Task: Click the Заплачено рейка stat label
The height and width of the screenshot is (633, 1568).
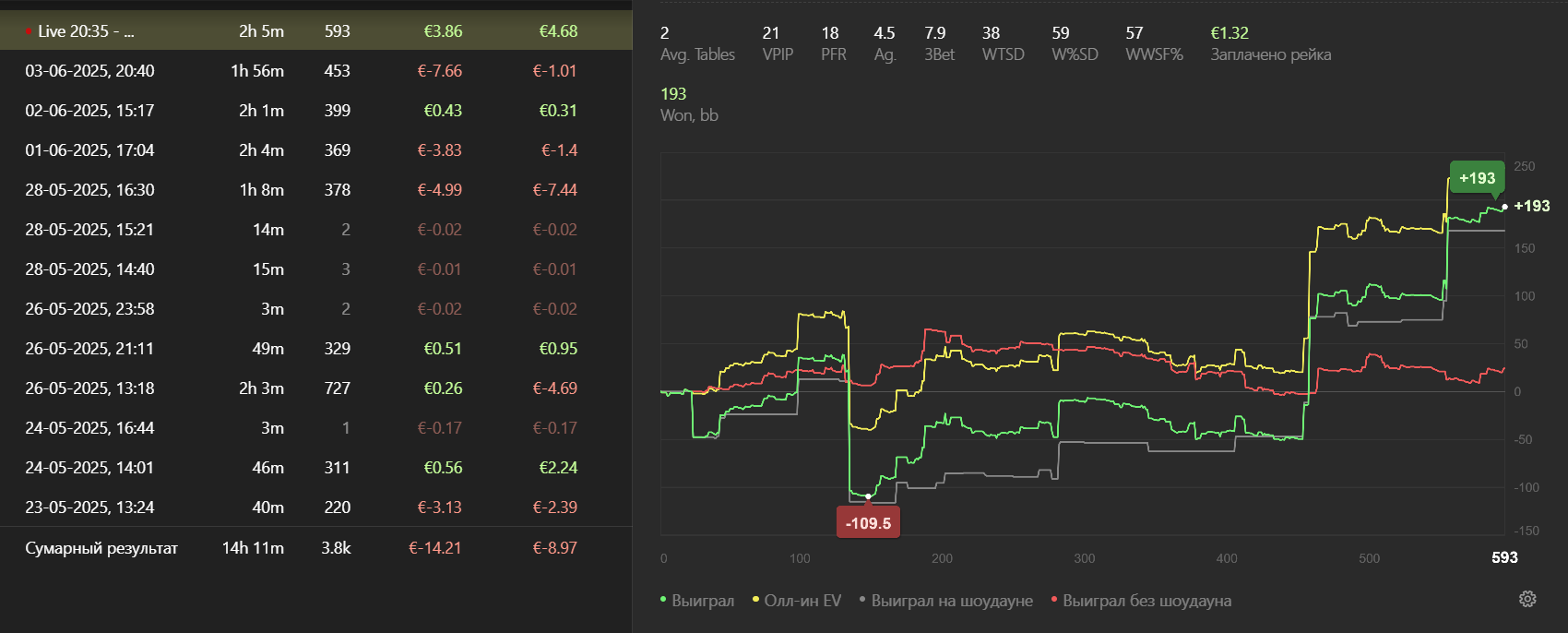Action: point(1270,54)
